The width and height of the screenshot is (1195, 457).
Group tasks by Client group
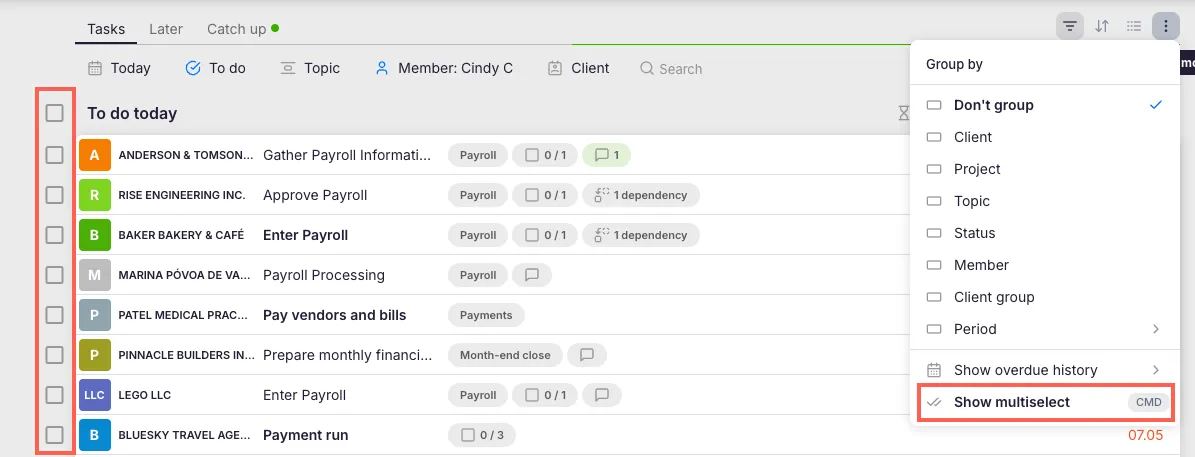point(993,297)
